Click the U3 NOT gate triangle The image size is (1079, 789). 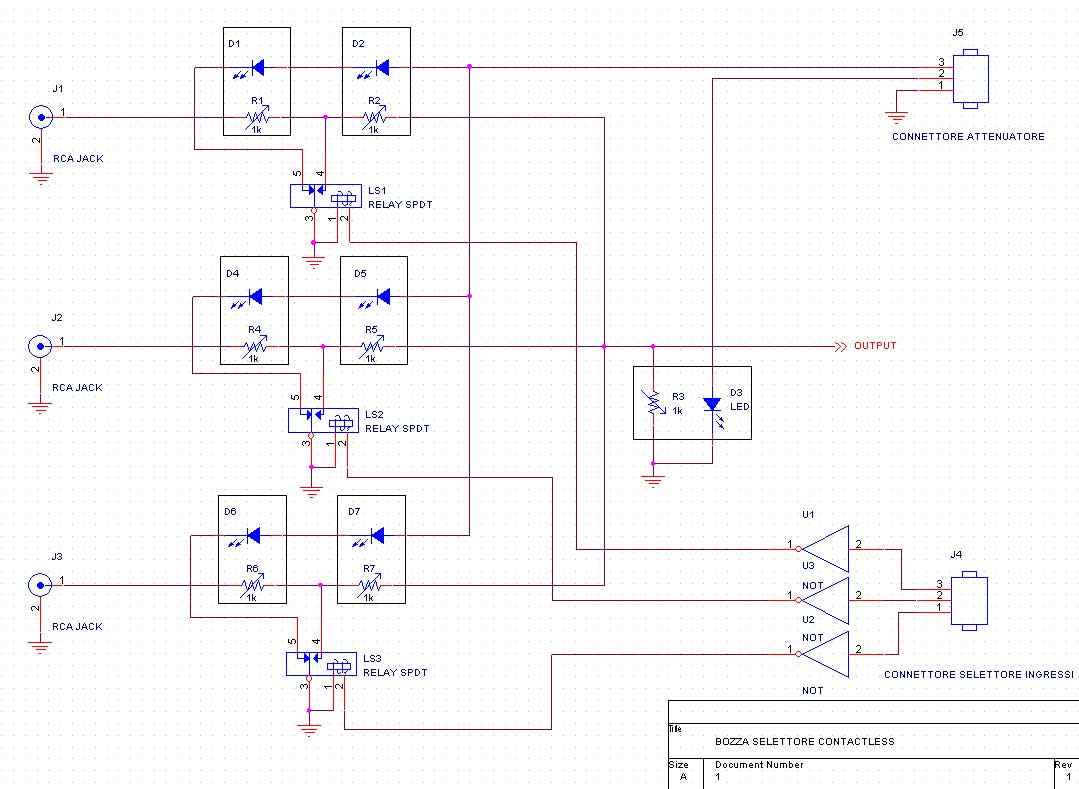[x=824, y=600]
